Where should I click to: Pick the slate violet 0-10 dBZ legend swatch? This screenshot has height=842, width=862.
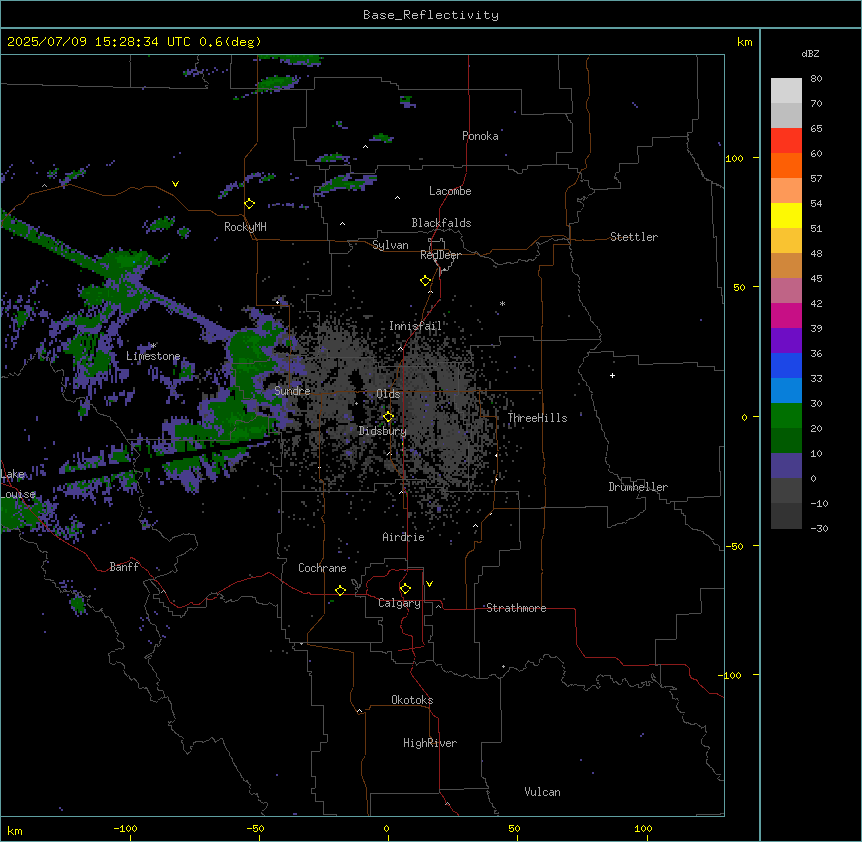(x=786, y=466)
